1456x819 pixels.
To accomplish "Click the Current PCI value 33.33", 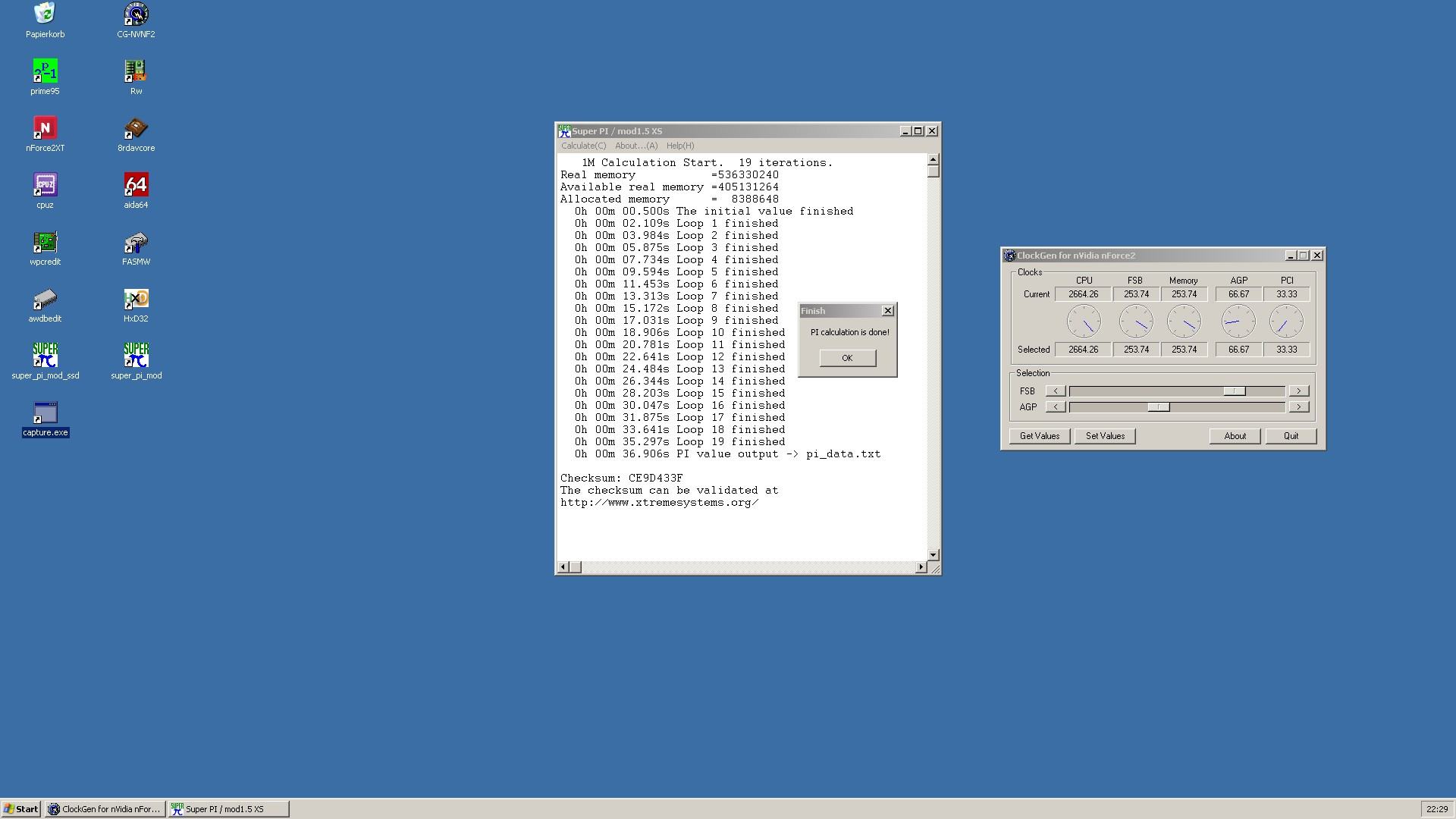I will pyautogui.click(x=1287, y=294).
